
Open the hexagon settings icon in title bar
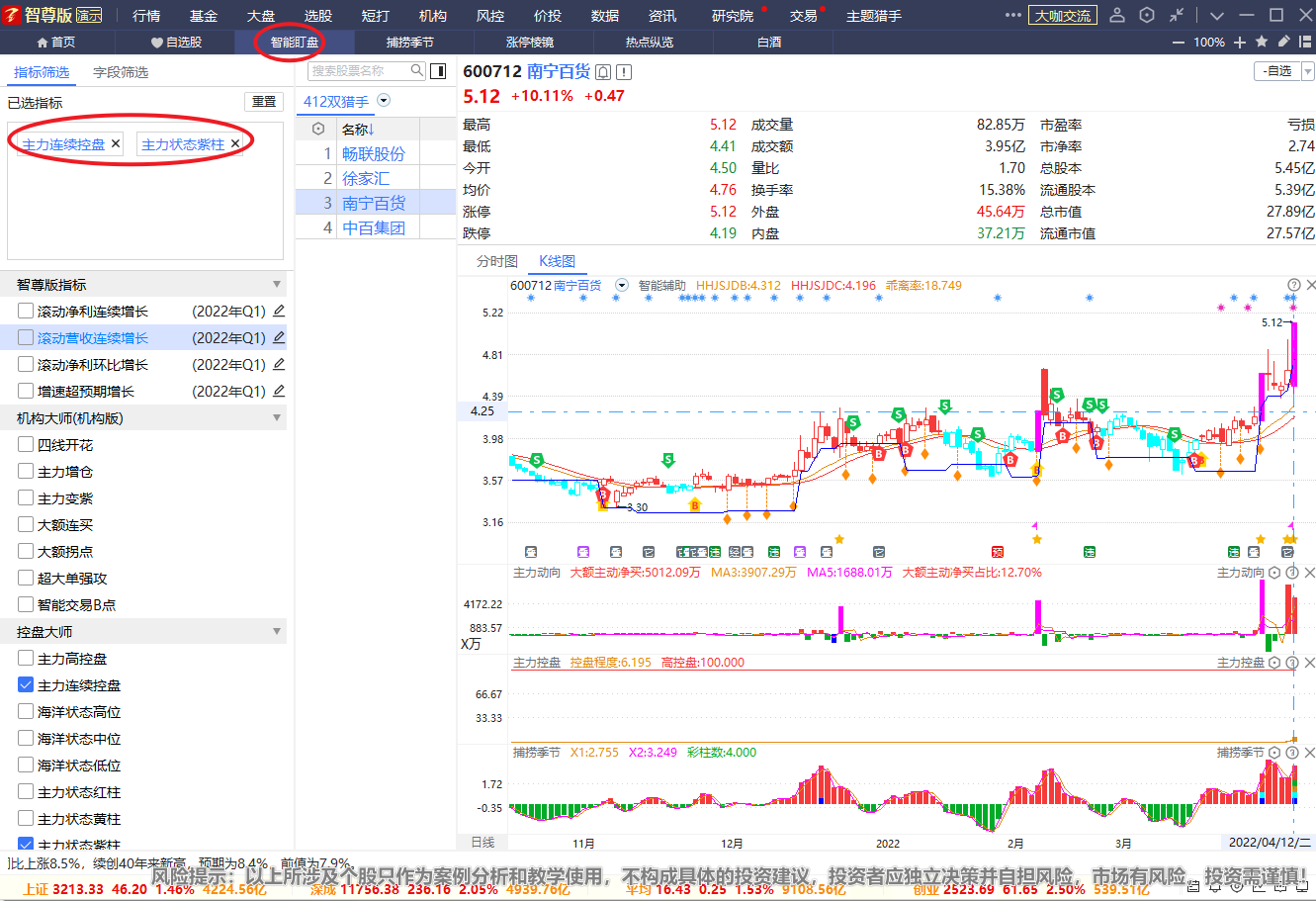1147,15
